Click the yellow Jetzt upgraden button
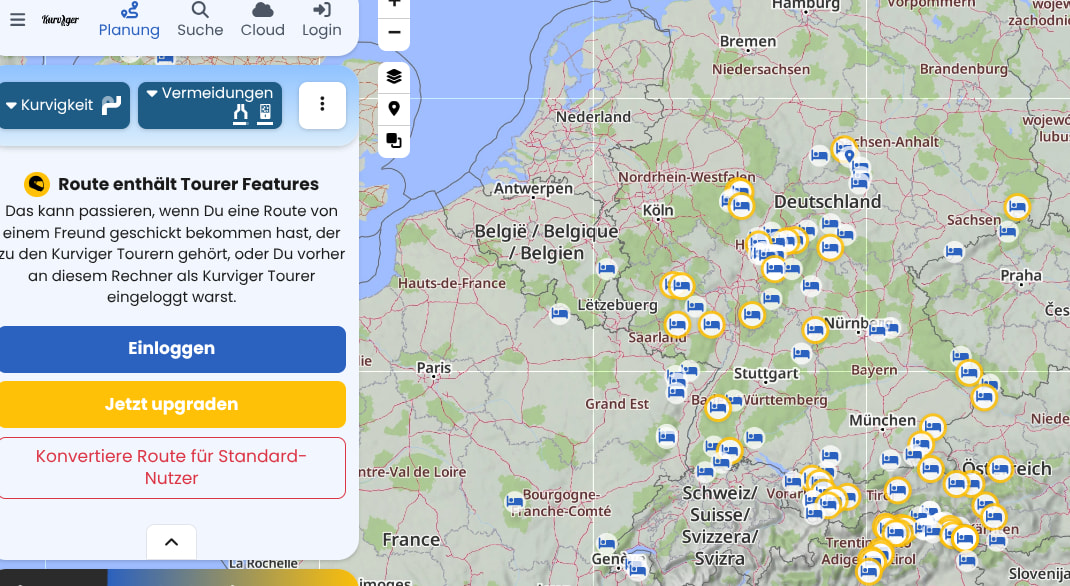The image size is (1070, 586). coord(172,404)
